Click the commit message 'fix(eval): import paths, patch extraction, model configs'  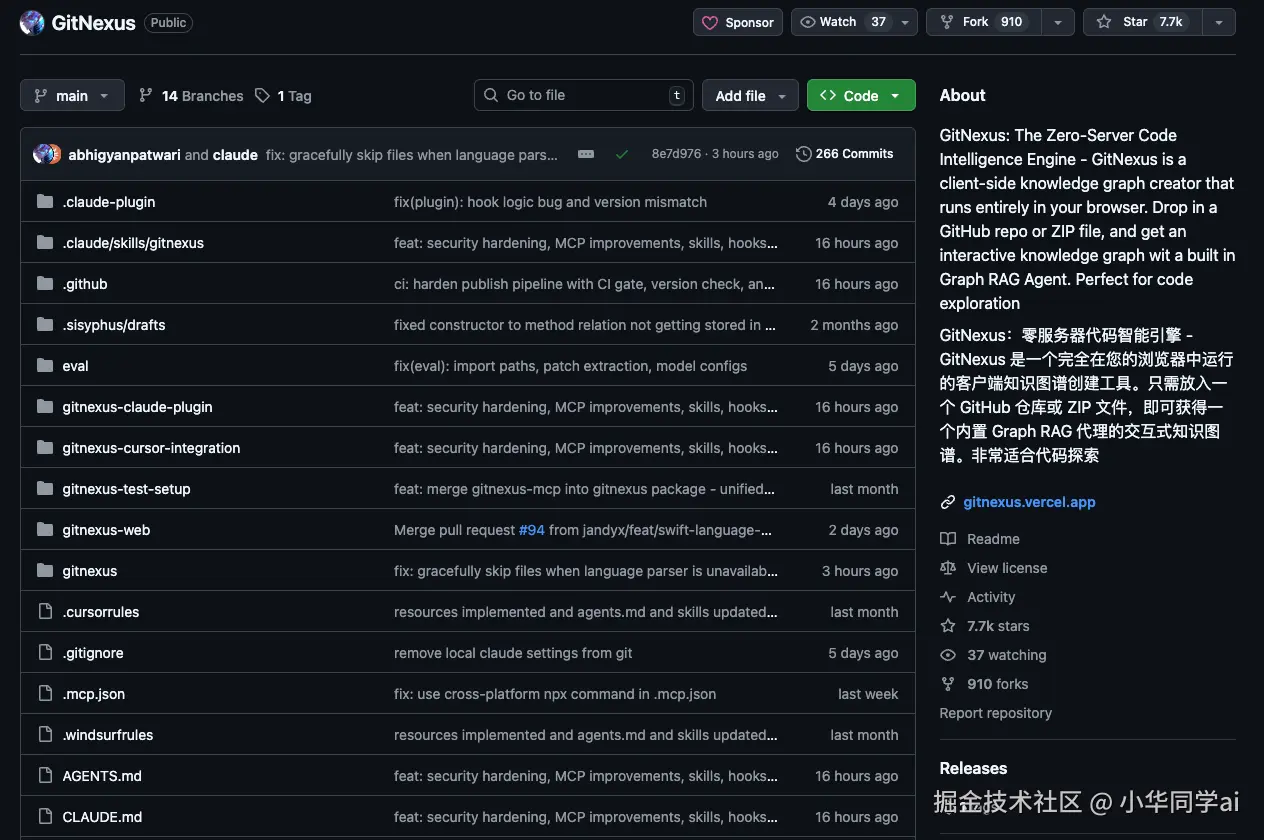pyautogui.click(x=570, y=366)
